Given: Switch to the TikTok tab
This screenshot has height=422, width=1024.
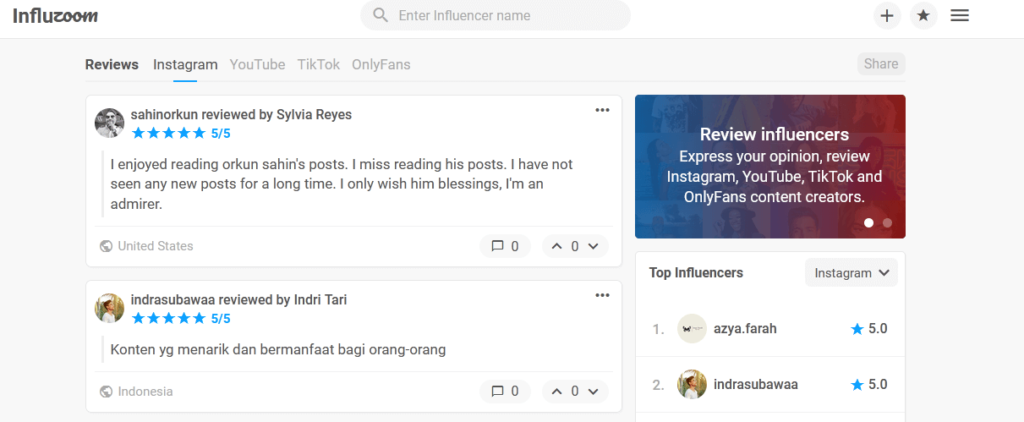Looking at the screenshot, I should [319, 65].
